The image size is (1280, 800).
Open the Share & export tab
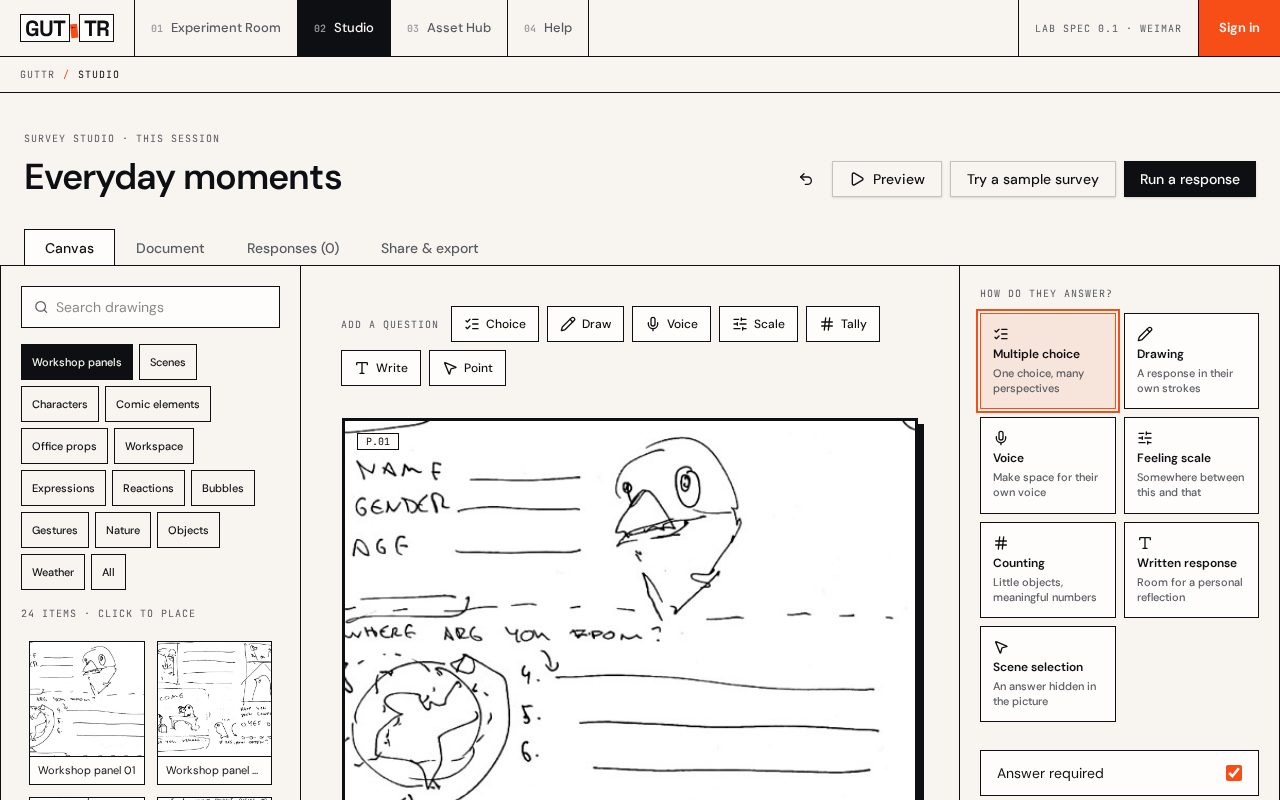tap(430, 248)
